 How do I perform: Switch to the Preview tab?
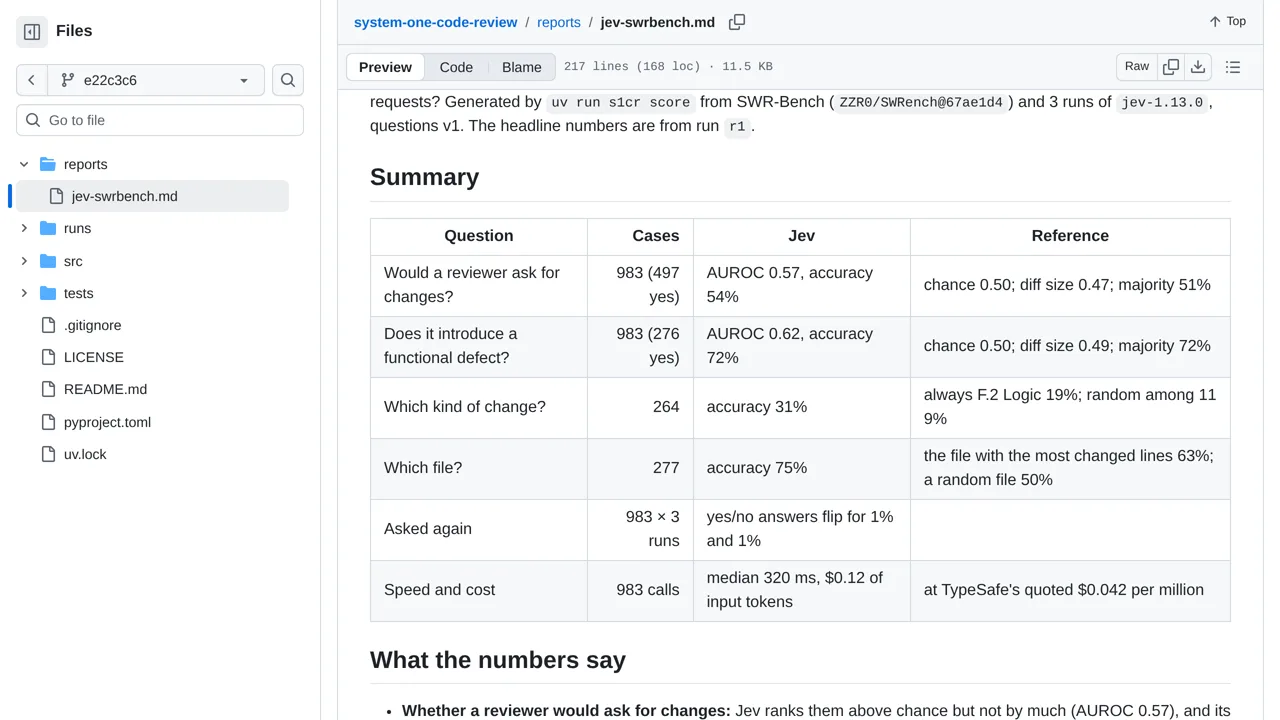pos(385,67)
